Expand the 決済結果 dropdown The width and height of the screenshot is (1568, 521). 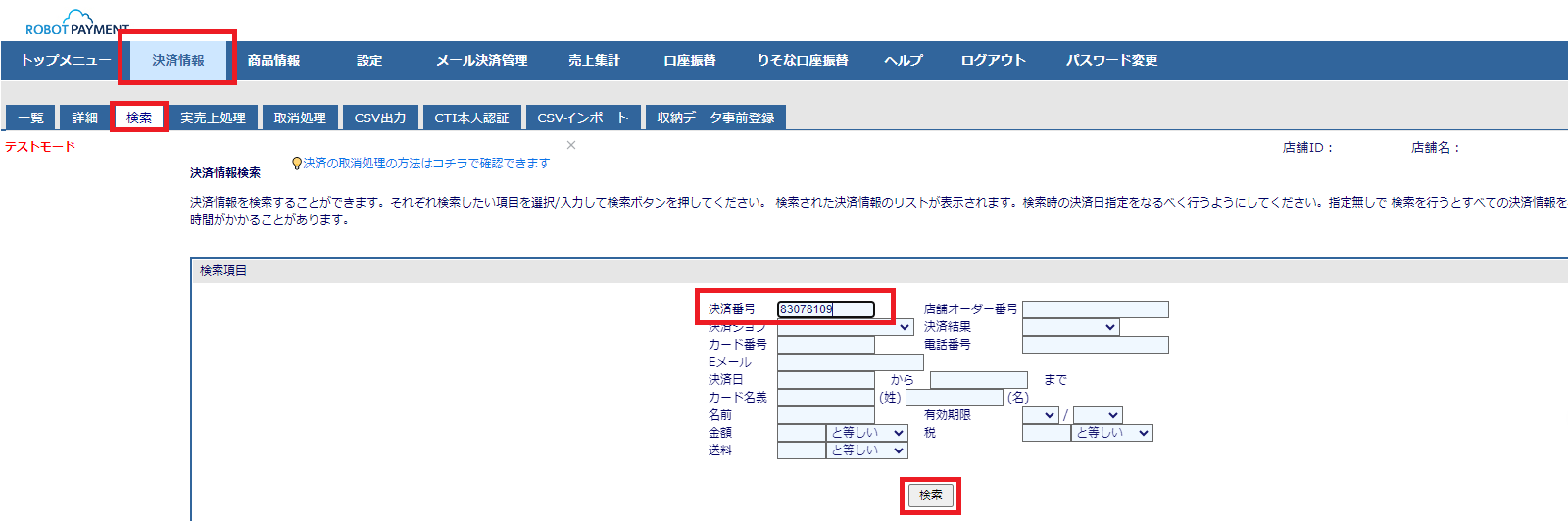point(1071,327)
